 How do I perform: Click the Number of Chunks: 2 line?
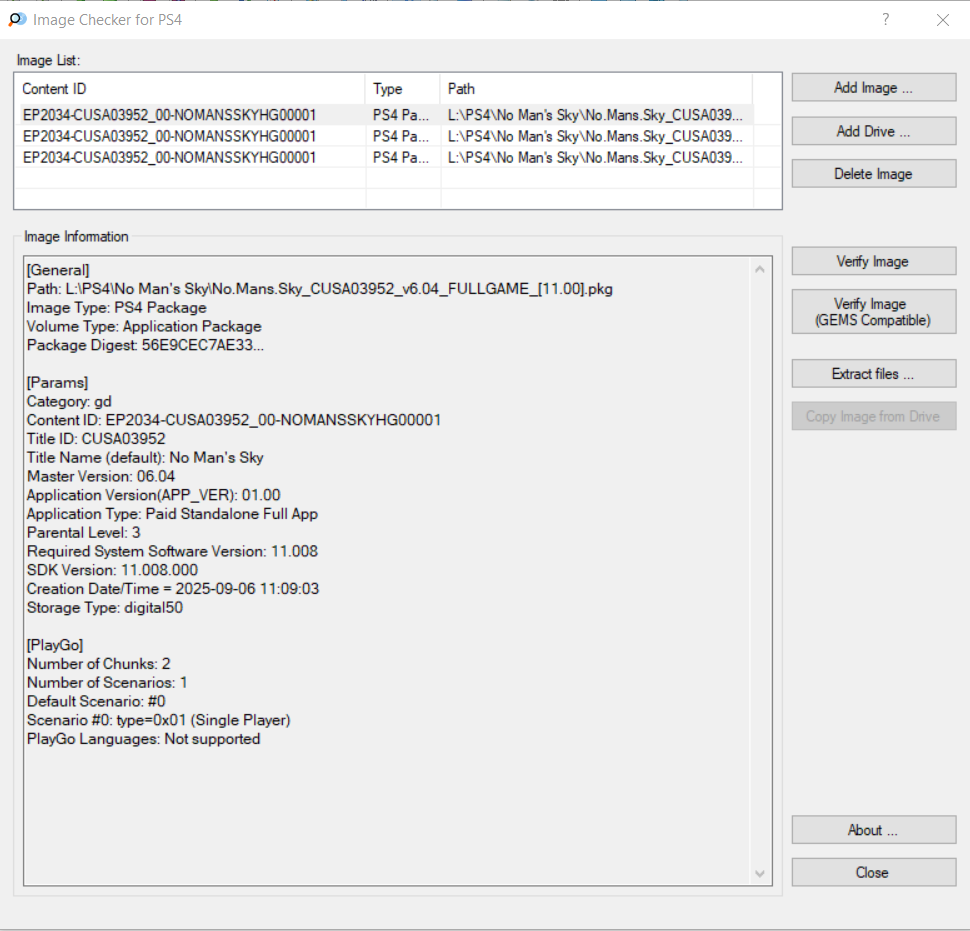point(98,664)
